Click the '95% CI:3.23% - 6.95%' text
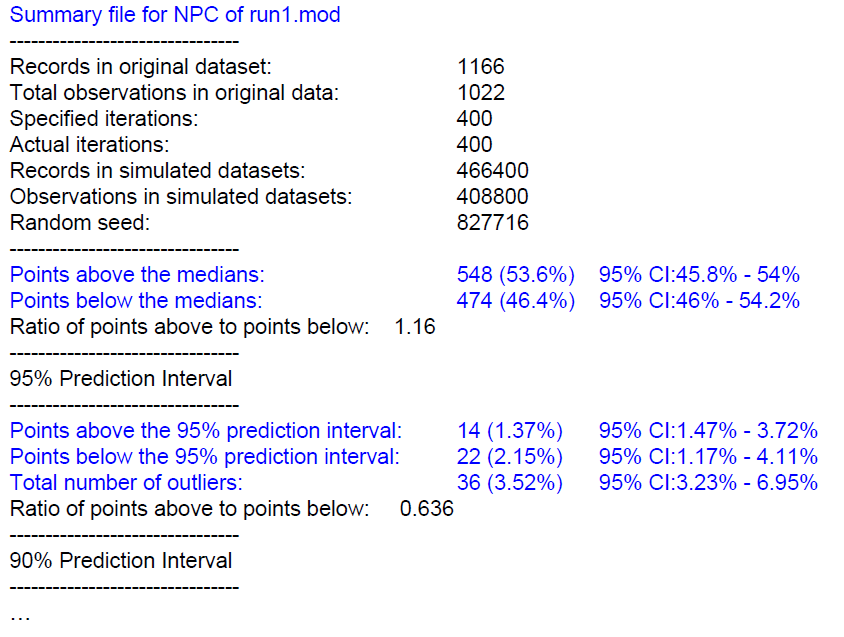This screenshot has height=637, width=844. point(708,482)
